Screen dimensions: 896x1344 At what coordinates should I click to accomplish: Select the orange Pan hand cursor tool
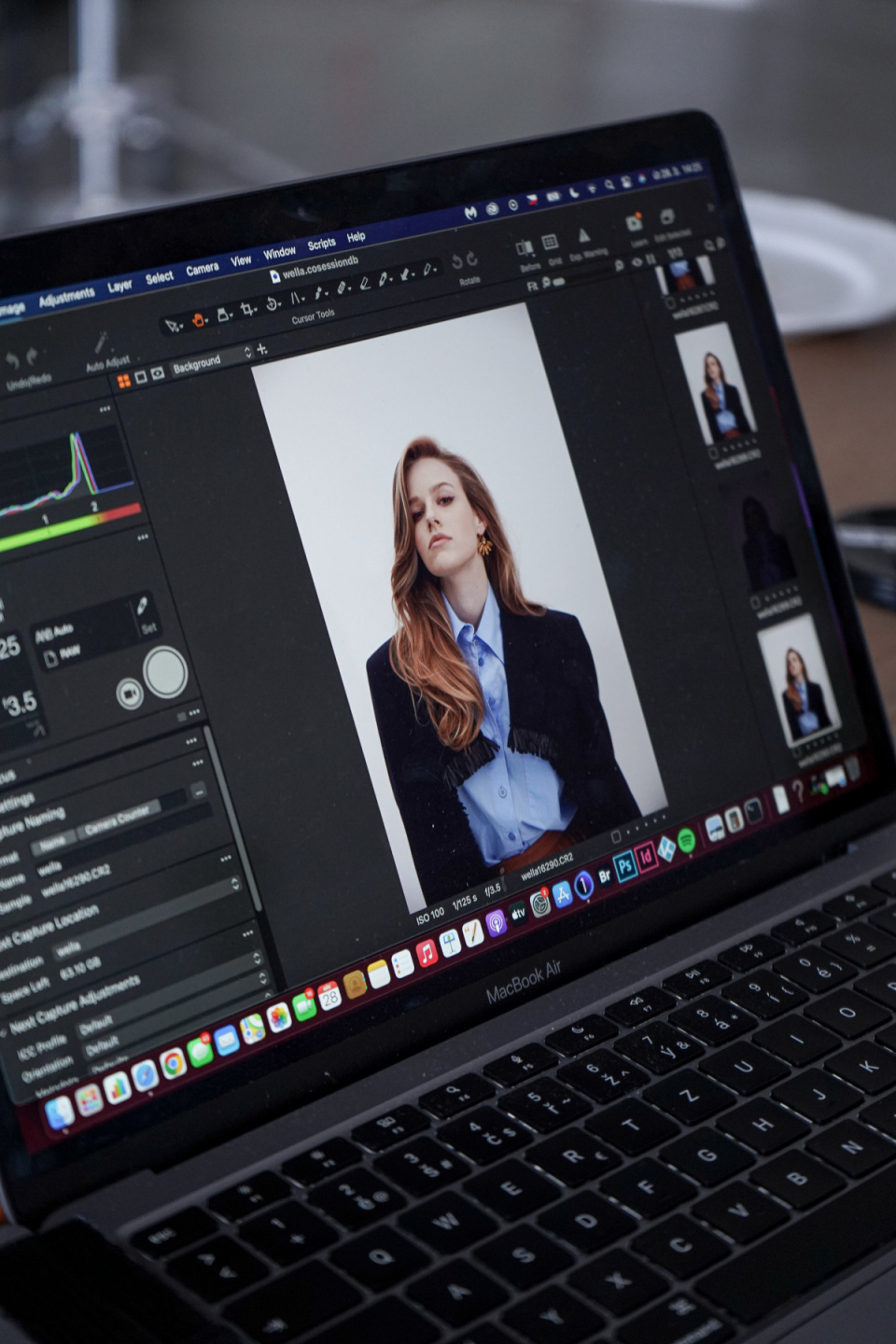click(199, 320)
